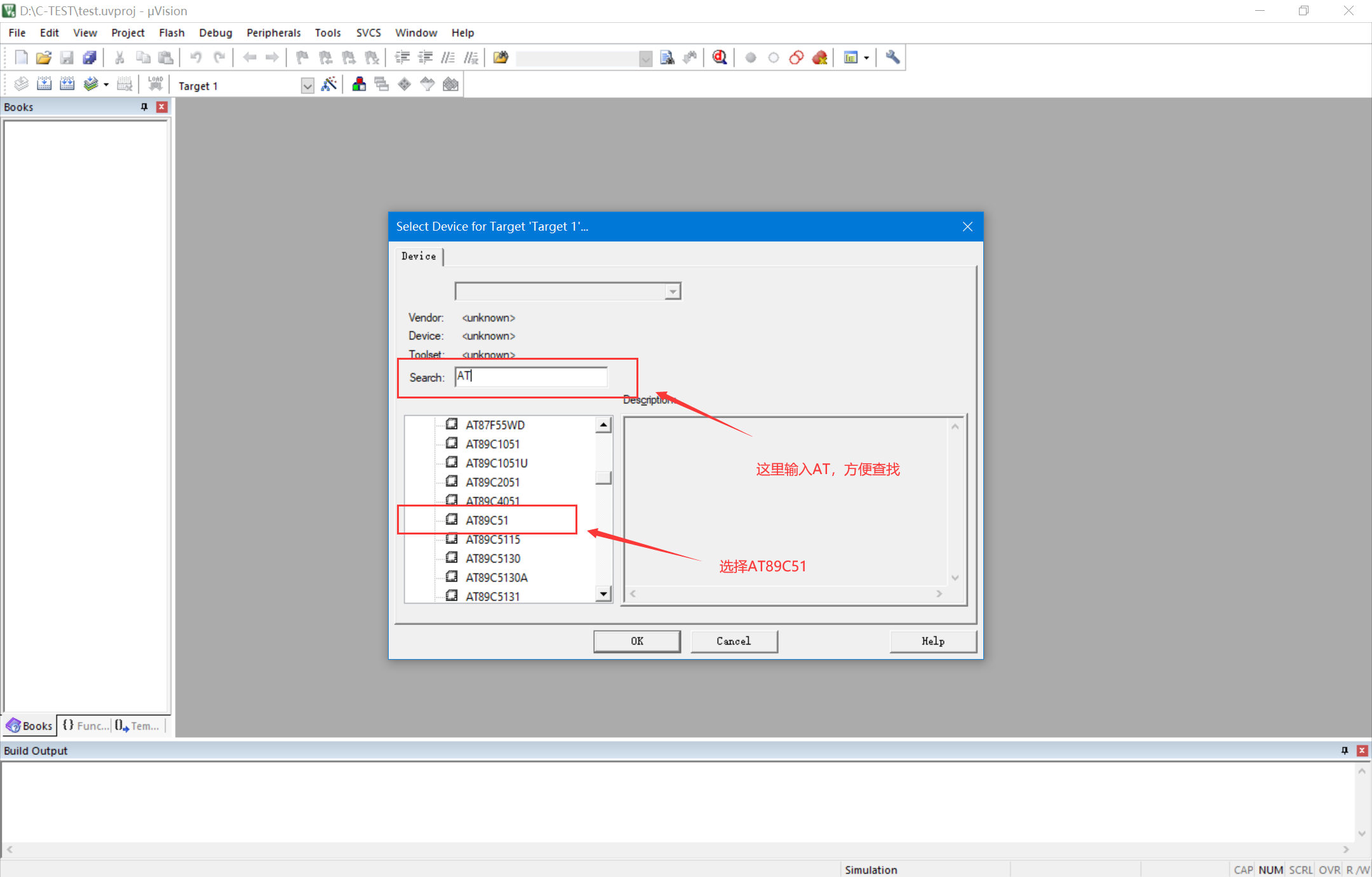Click the device list scroll down arrow

pos(603,594)
